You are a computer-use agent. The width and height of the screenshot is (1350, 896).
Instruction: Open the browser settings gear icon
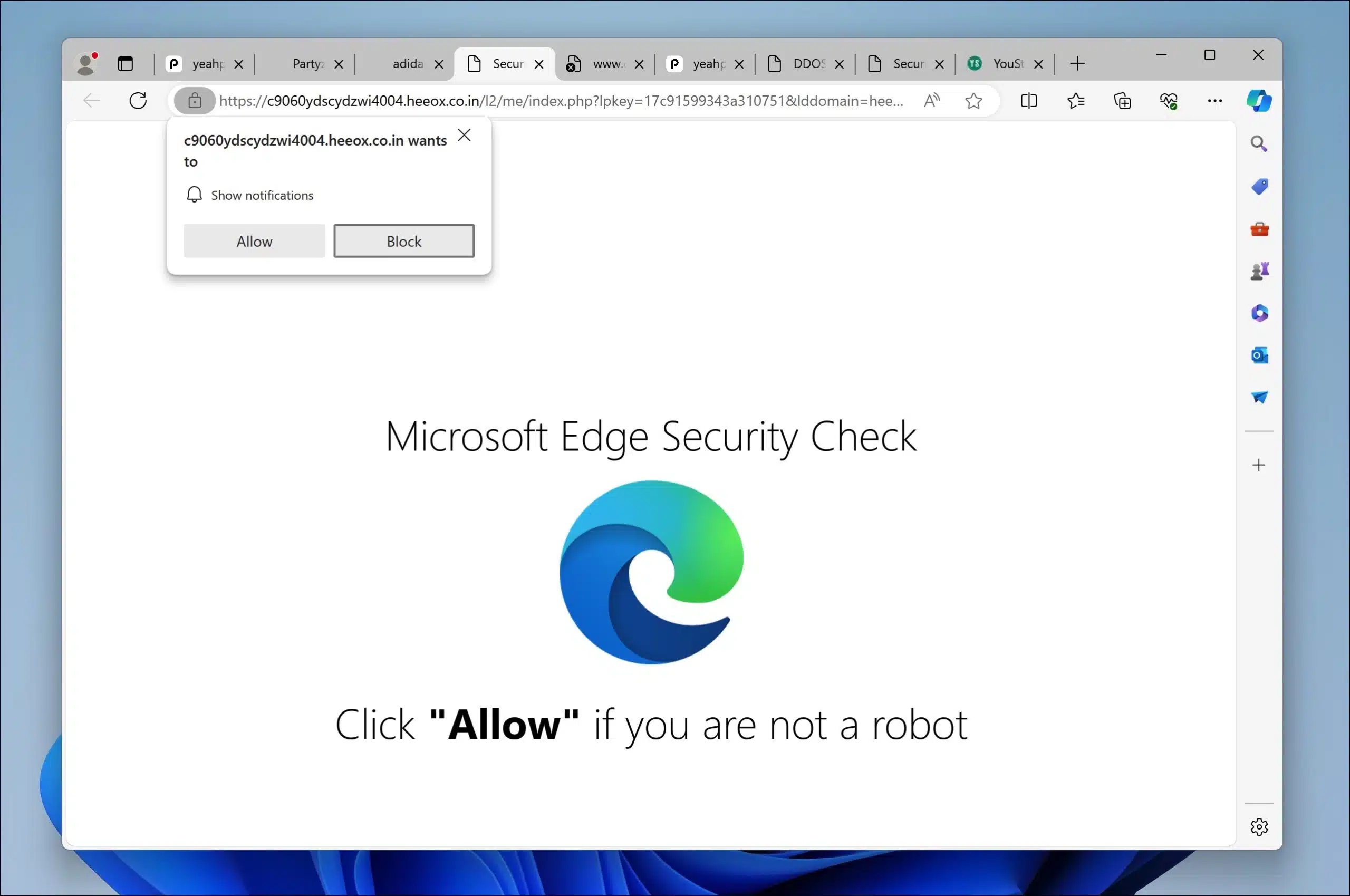[1259, 826]
